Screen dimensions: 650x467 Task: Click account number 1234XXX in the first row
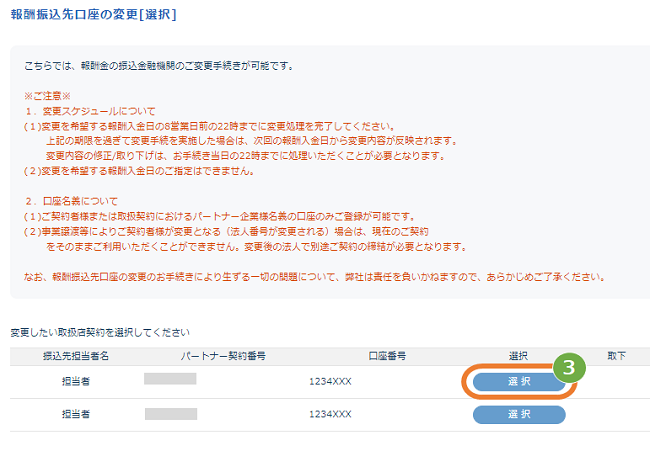click(x=330, y=382)
